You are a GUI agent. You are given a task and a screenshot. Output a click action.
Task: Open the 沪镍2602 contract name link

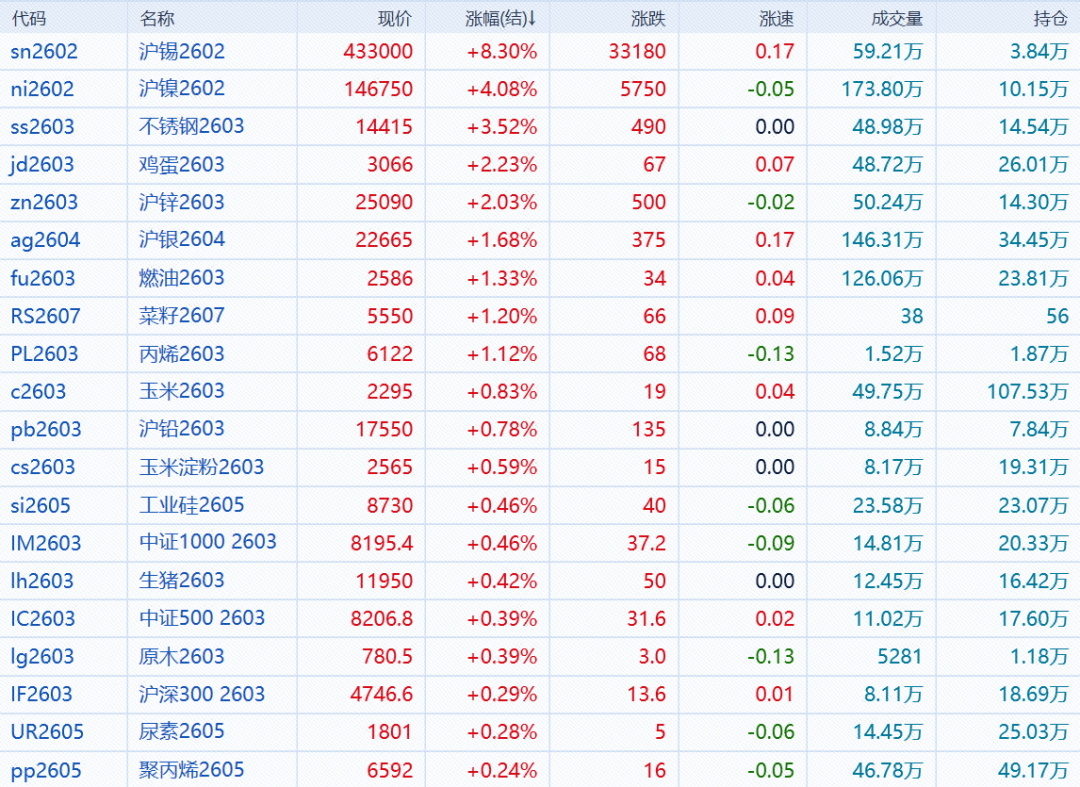pyautogui.click(x=182, y=89)
